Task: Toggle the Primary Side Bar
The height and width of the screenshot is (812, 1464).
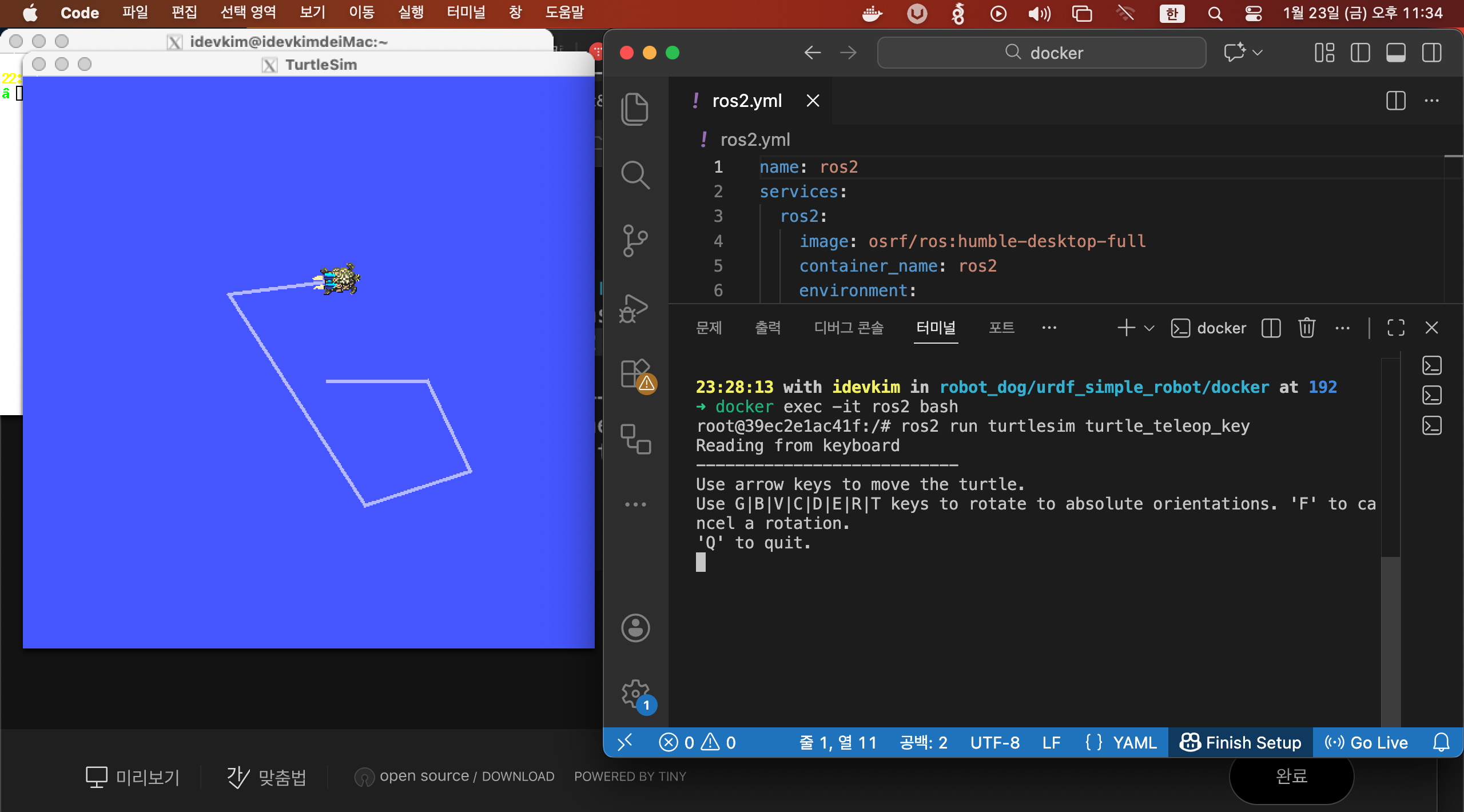Action: (1360, 53)
